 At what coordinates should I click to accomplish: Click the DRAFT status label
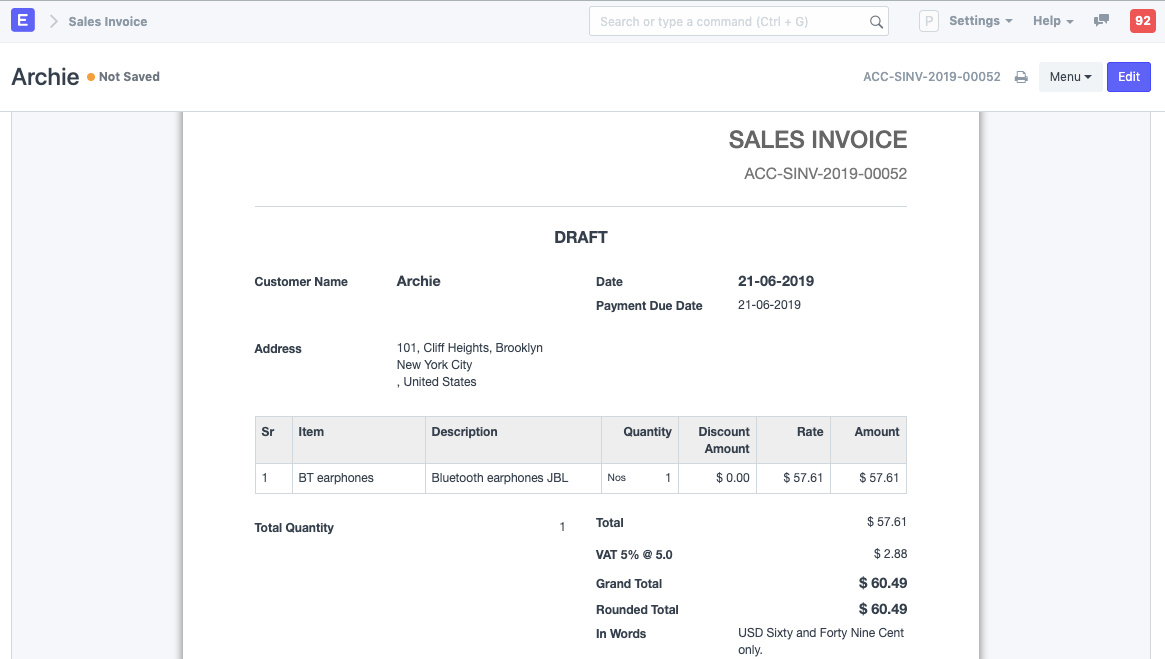(580, 237)
